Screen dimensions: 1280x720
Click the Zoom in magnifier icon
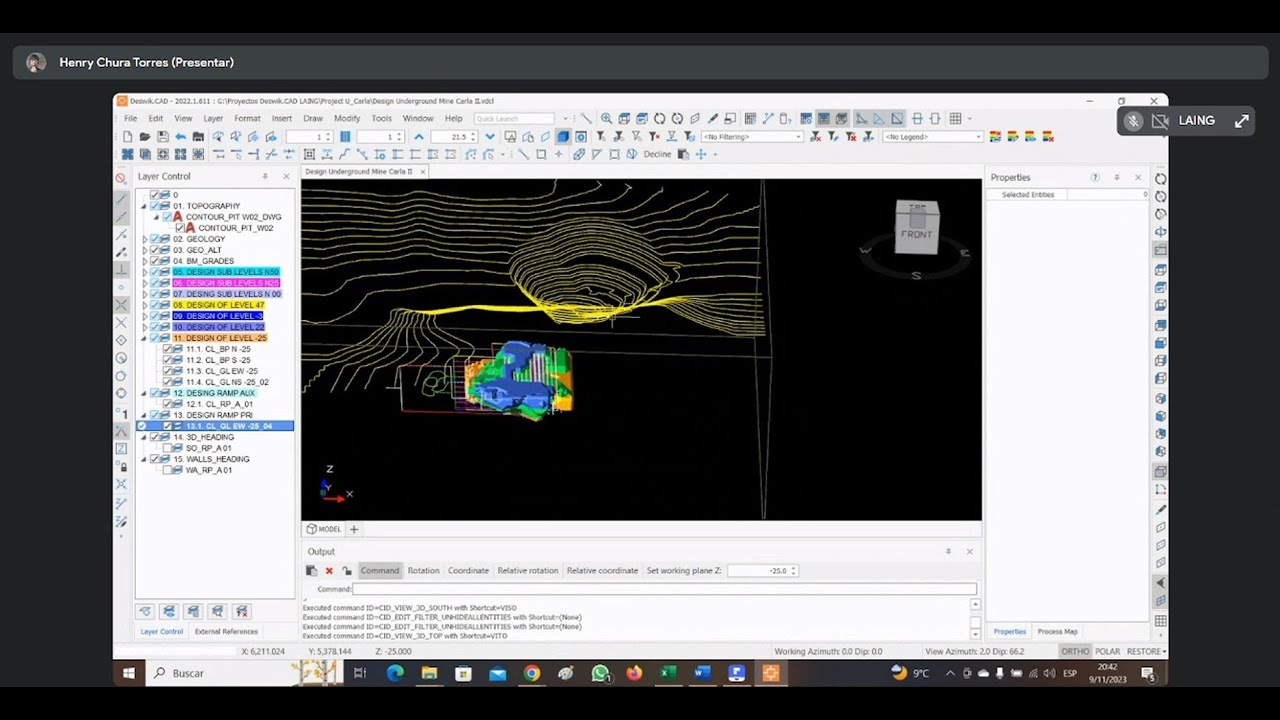tap(606, 119)
